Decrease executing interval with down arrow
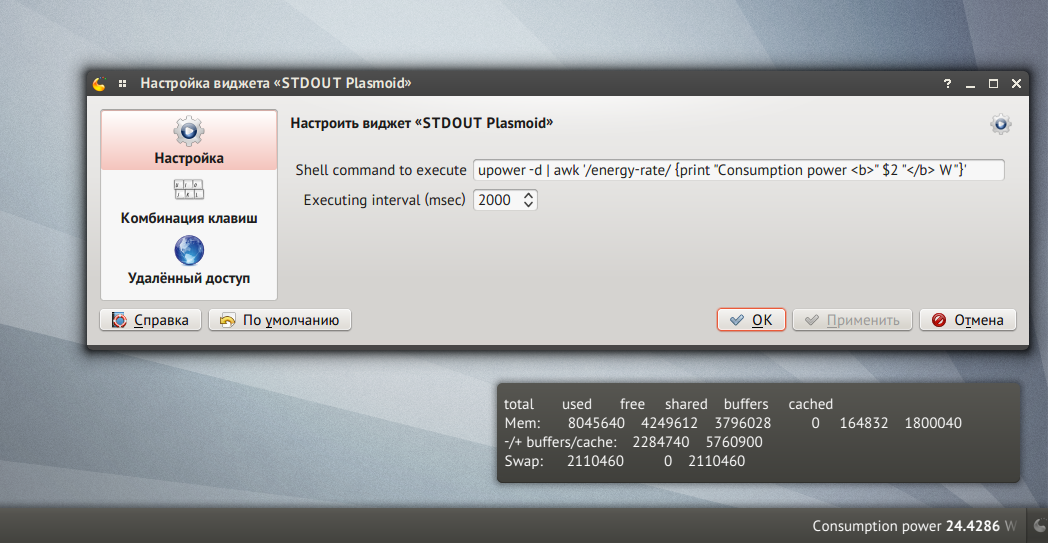The width and height of the screenshot is (1048, 543). pyautogui.click(x=529, y=205)
